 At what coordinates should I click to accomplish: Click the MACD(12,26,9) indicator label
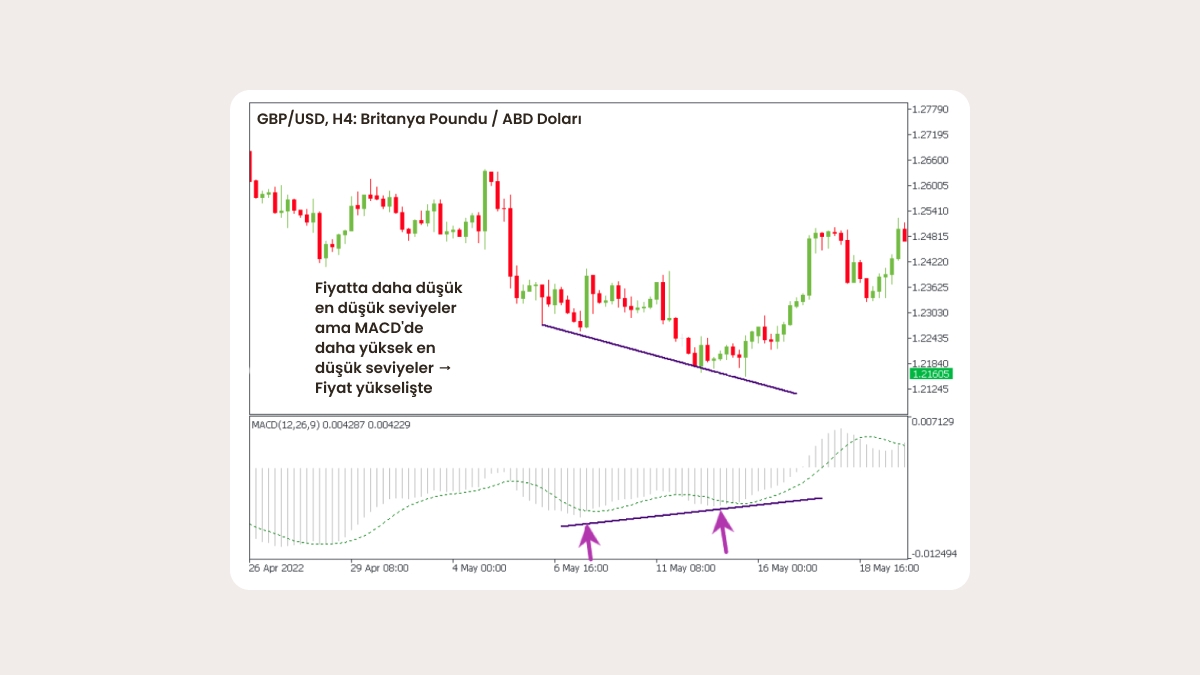point(330,424)
